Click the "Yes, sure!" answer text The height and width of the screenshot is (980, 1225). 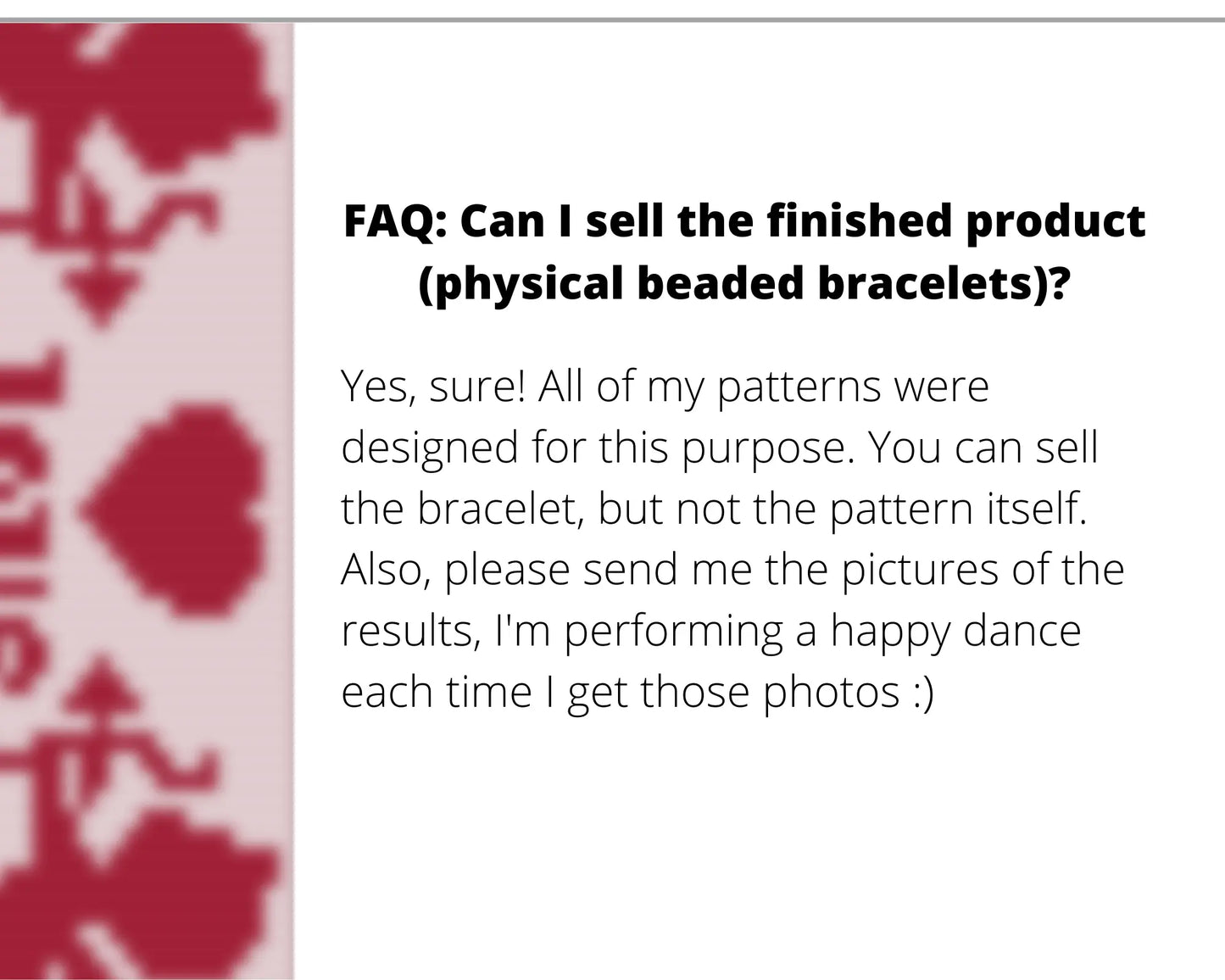pos(432,387)
